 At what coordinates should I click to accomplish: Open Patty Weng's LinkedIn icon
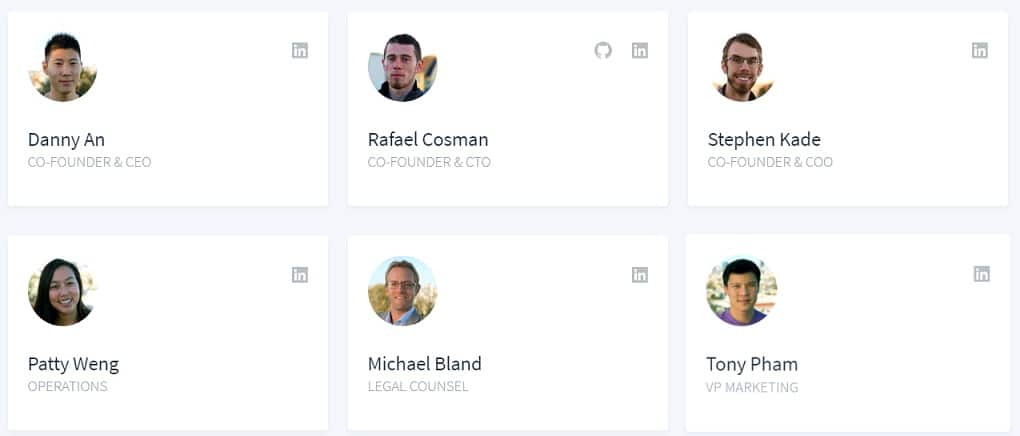300,275
